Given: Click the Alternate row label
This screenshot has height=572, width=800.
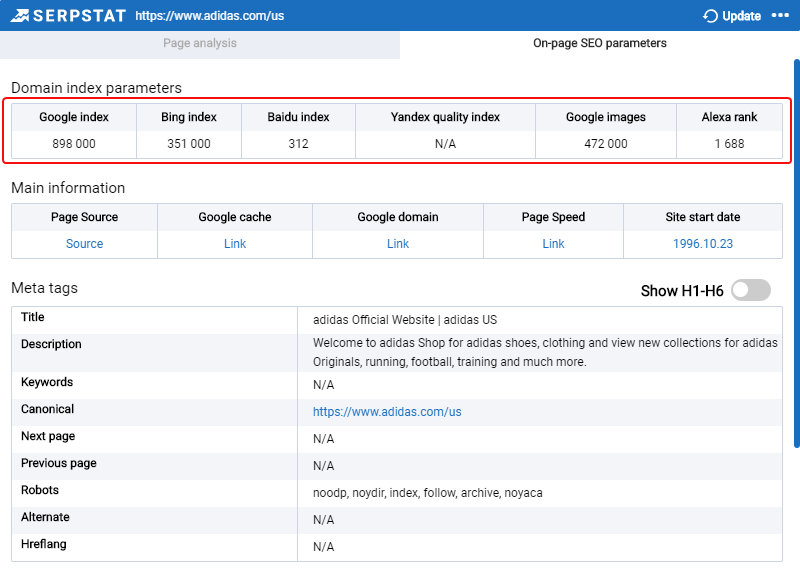Looking at the screenshot, I should [45, 517].
